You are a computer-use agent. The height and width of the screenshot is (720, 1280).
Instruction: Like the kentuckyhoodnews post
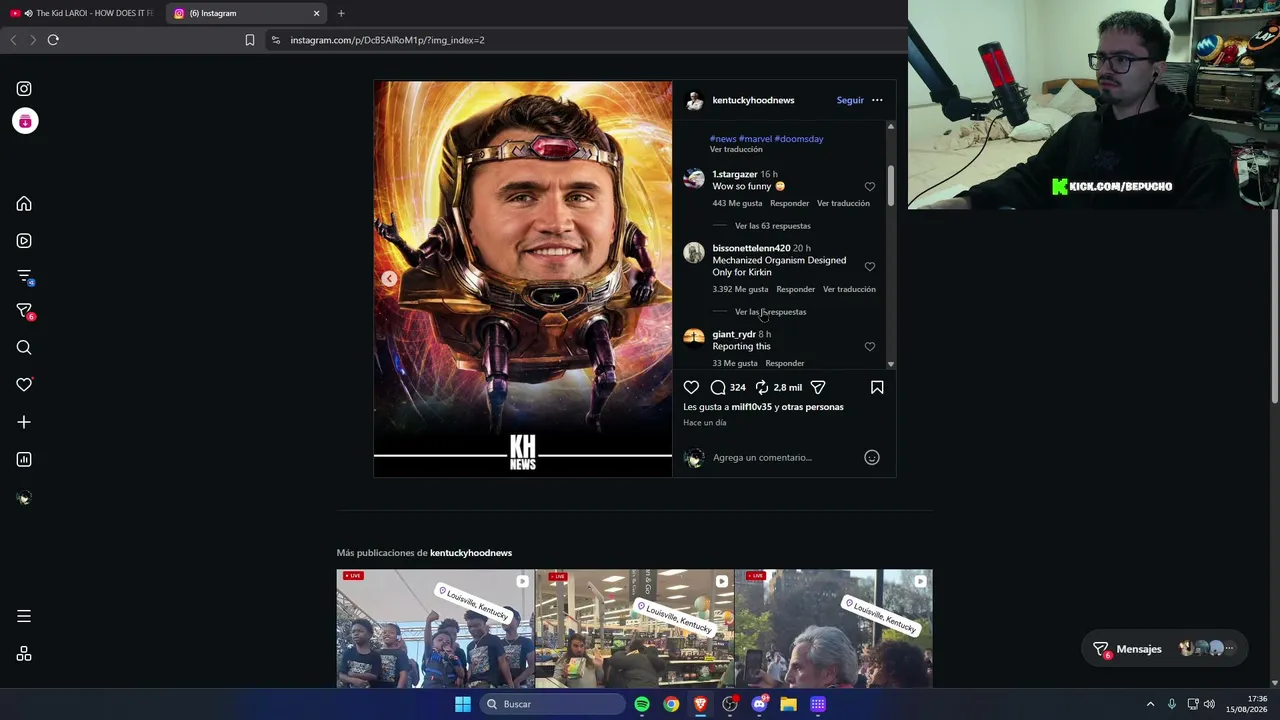[x=691, y=387]
